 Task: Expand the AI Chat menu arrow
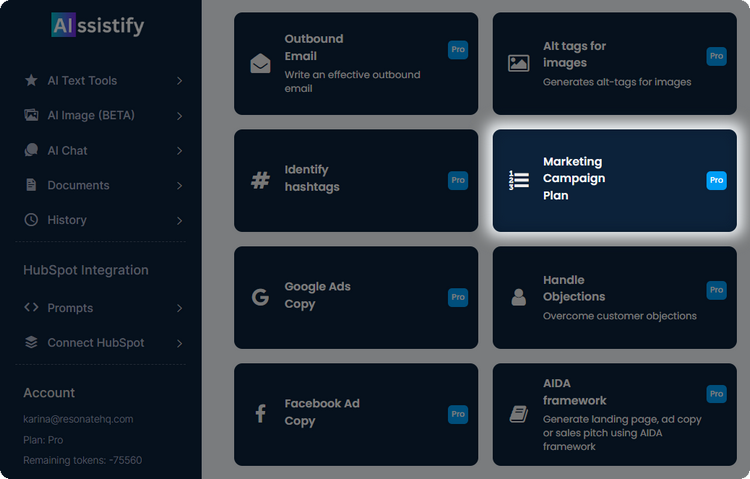(179, 151)
